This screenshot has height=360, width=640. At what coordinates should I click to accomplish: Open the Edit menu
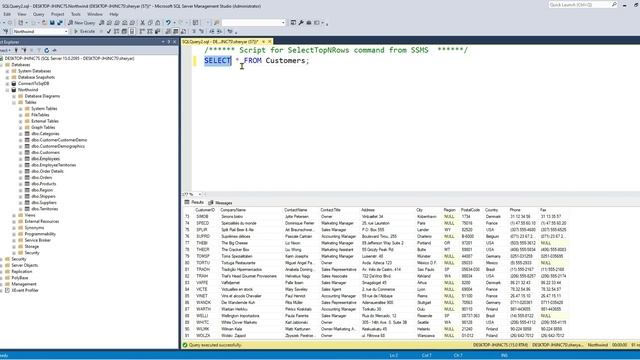(7, 14)
